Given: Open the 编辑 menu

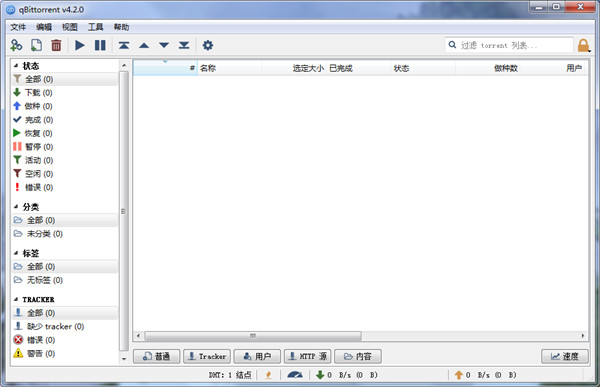Looking at the screenshot, I should click(x=44, y=27).
